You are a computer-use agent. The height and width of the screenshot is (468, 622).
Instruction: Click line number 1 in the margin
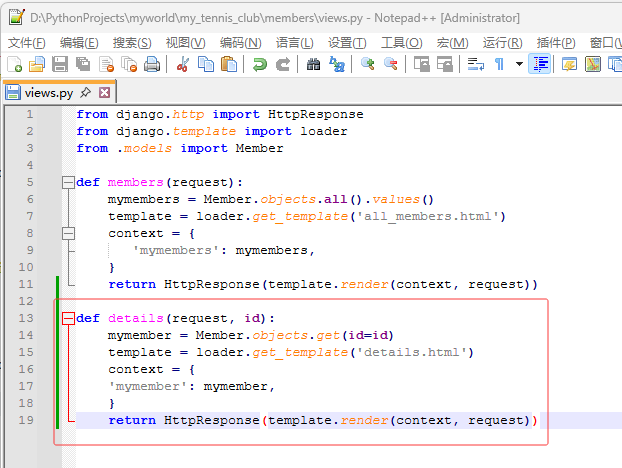pos(30,114)
